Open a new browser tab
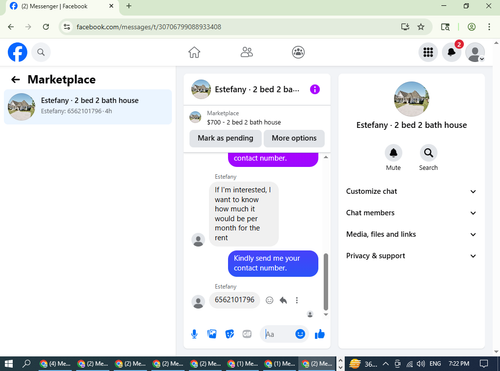The height and width of the screenshot is (371, 500). (129, 6)
